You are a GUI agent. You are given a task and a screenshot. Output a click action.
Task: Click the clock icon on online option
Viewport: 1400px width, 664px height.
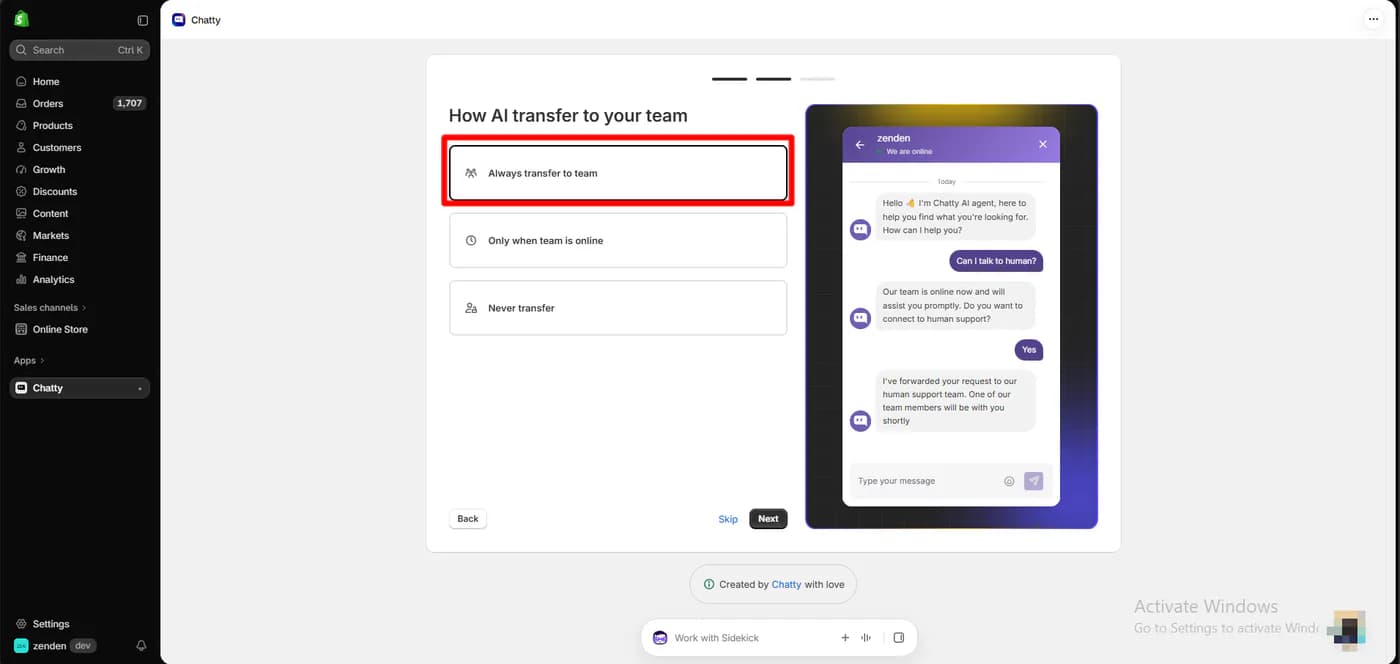coord(471,241)
